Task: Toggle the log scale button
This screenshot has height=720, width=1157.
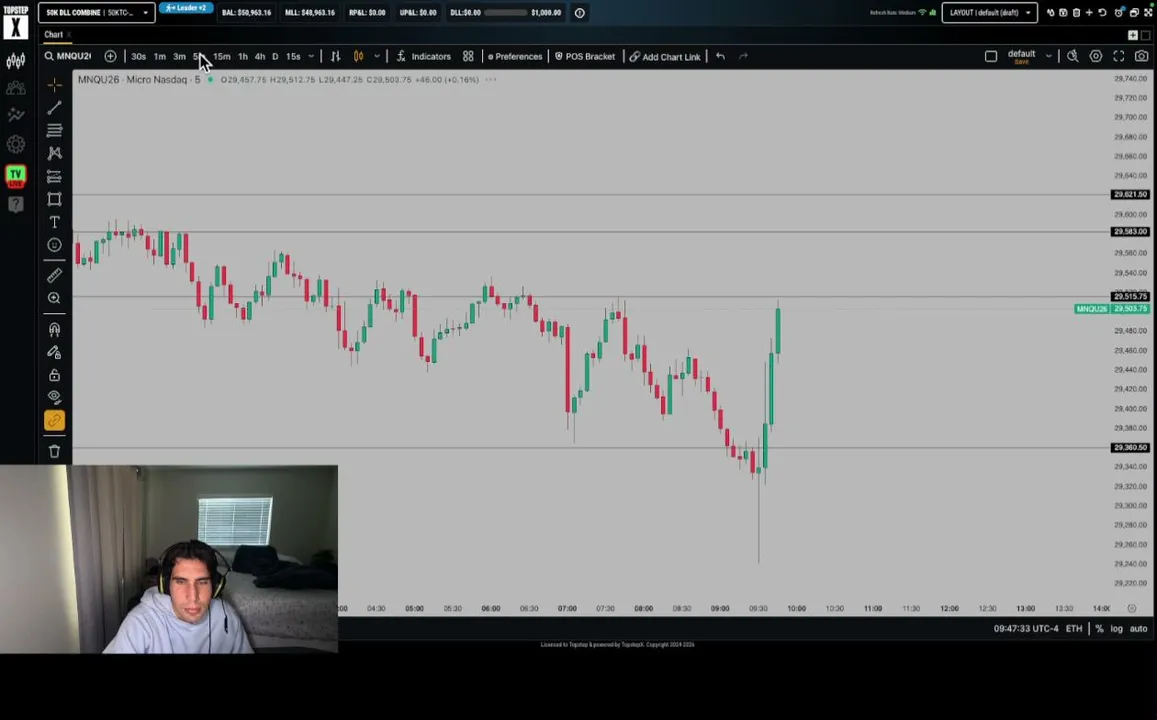Action: click(x=1116, y=629)
